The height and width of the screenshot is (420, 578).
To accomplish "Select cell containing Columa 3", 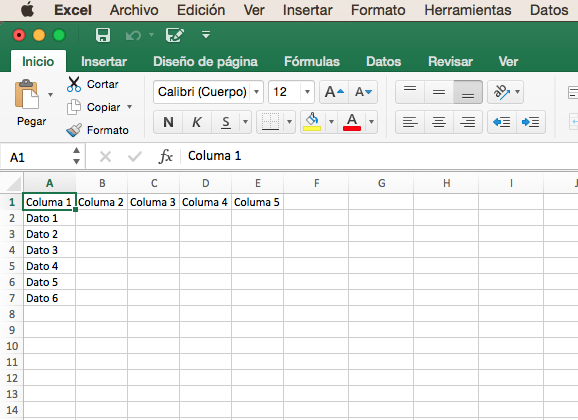I will (154, 202).
